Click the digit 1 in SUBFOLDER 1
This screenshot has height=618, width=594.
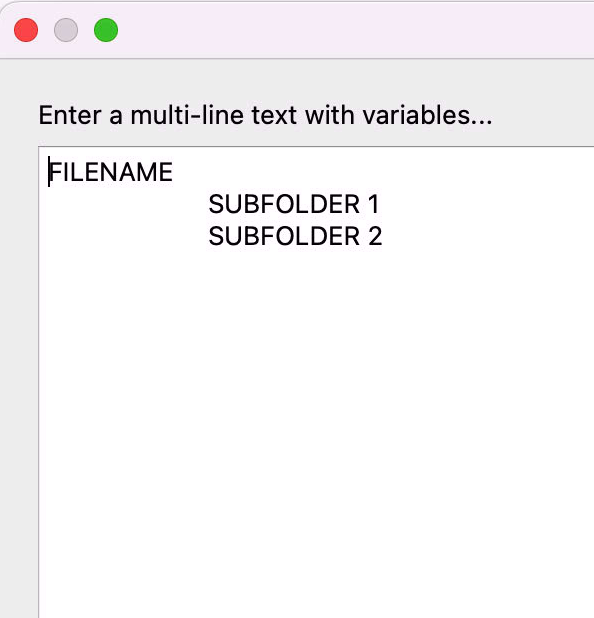[373, 204]
